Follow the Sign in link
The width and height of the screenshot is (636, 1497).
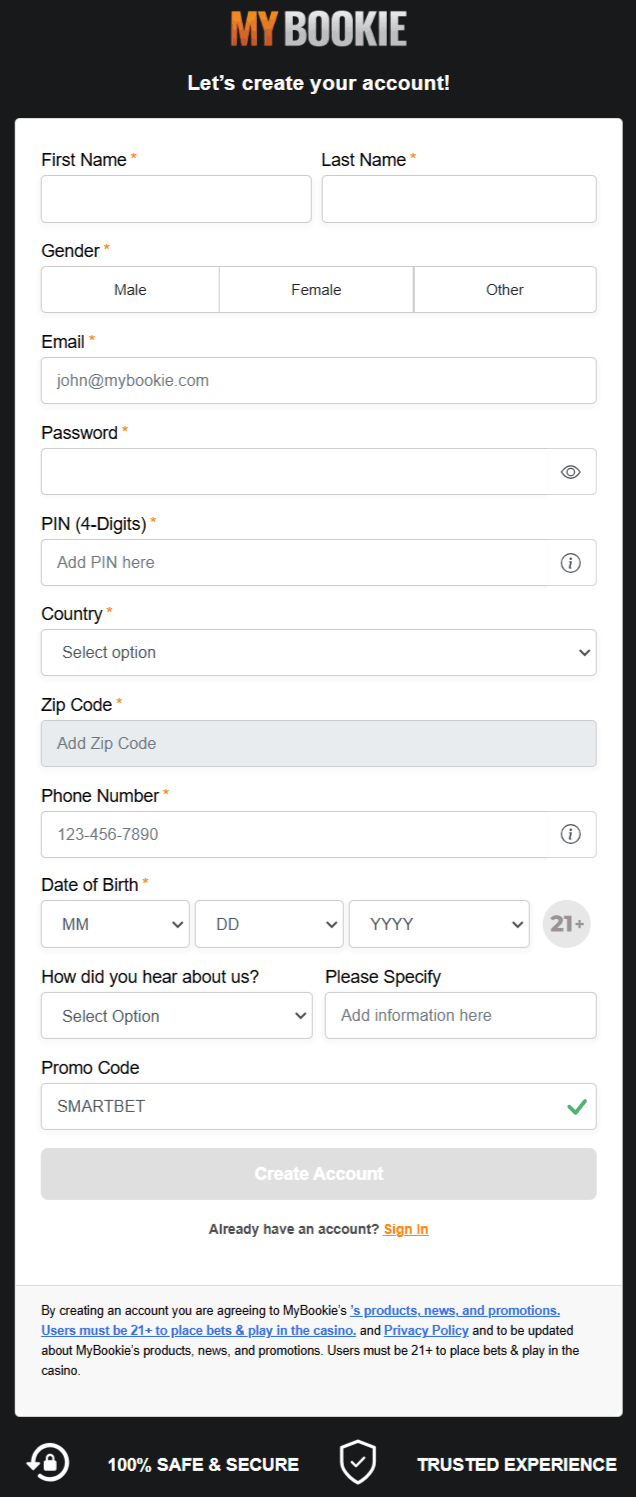(406, 1229)
